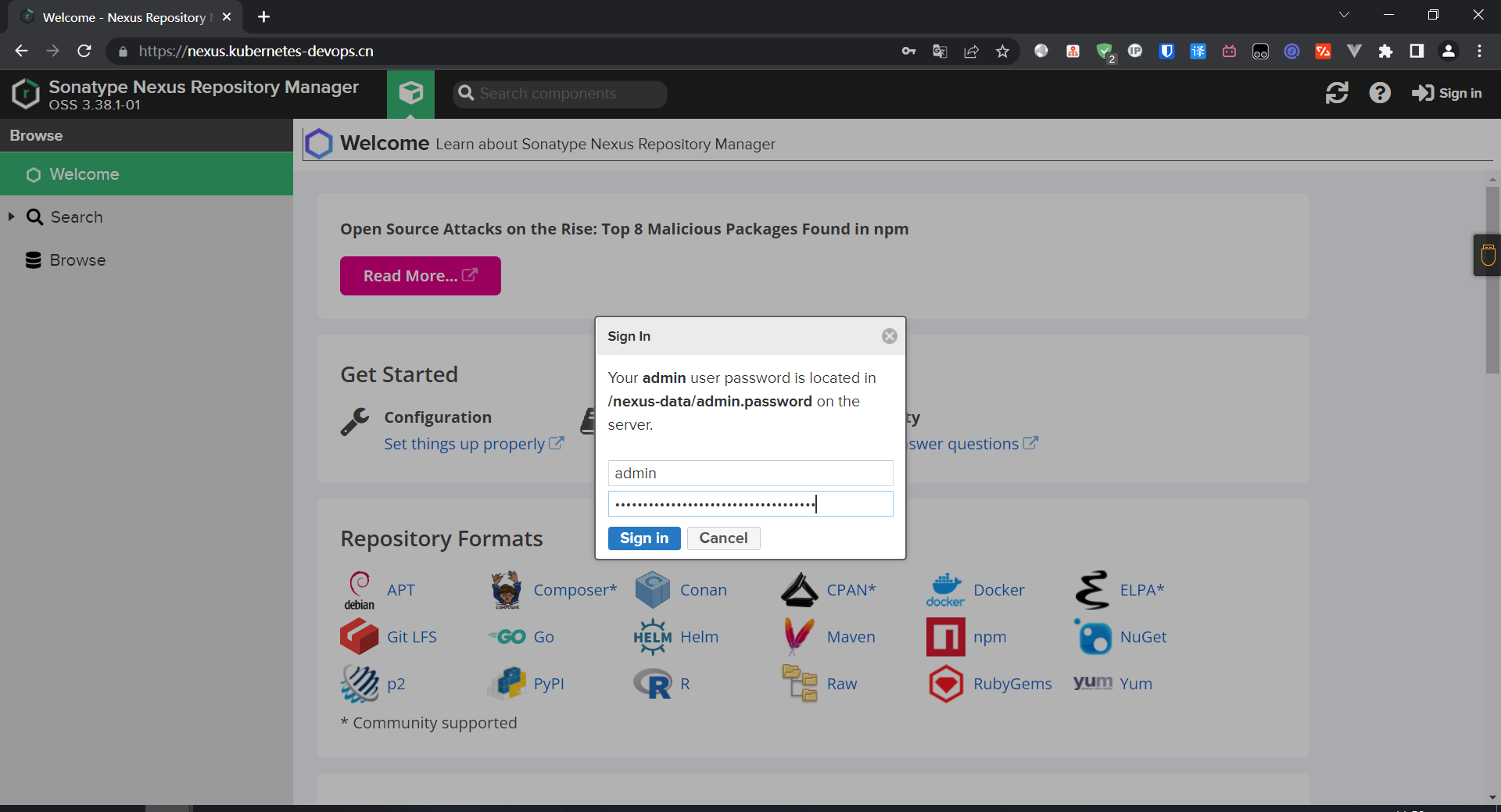1501x812 pixels.
Task: Click the Yum format icon
Action: pyautogui.click(x=1093, y=682)
